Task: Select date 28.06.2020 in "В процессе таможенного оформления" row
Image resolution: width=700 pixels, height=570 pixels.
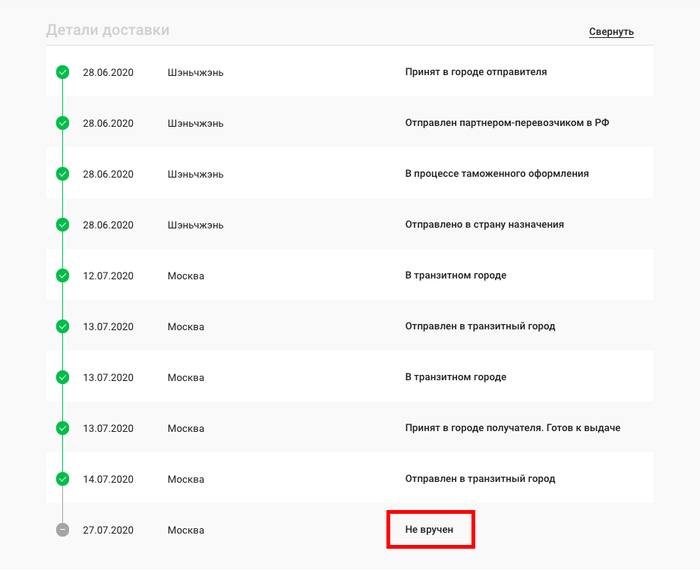Action: (x=108, y=174)
